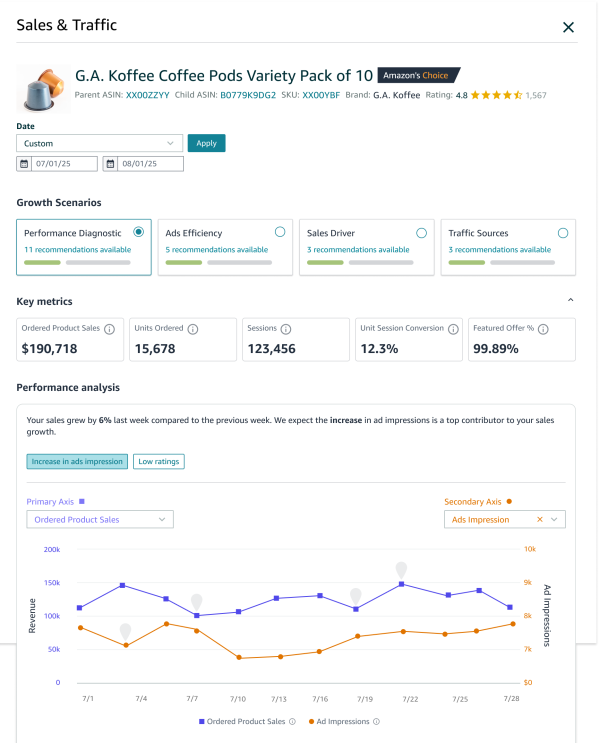Screen dimensions: 599x743
Task: Open Ordered Product Sales primary axis dropdown
Action: pyautogui.click(x=100, y=519)
